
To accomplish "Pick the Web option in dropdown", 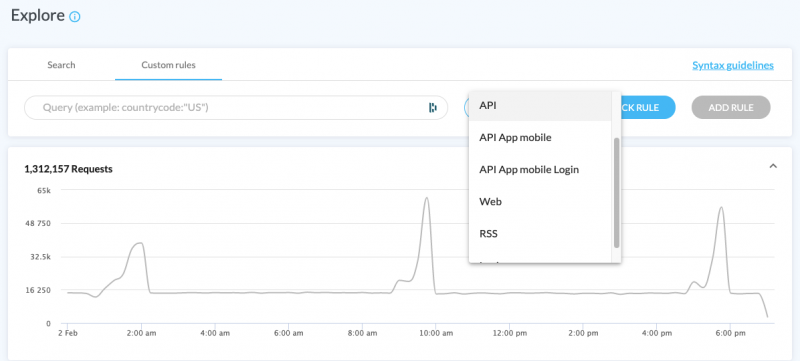I will pyautogui.click(x=540, y=202).
